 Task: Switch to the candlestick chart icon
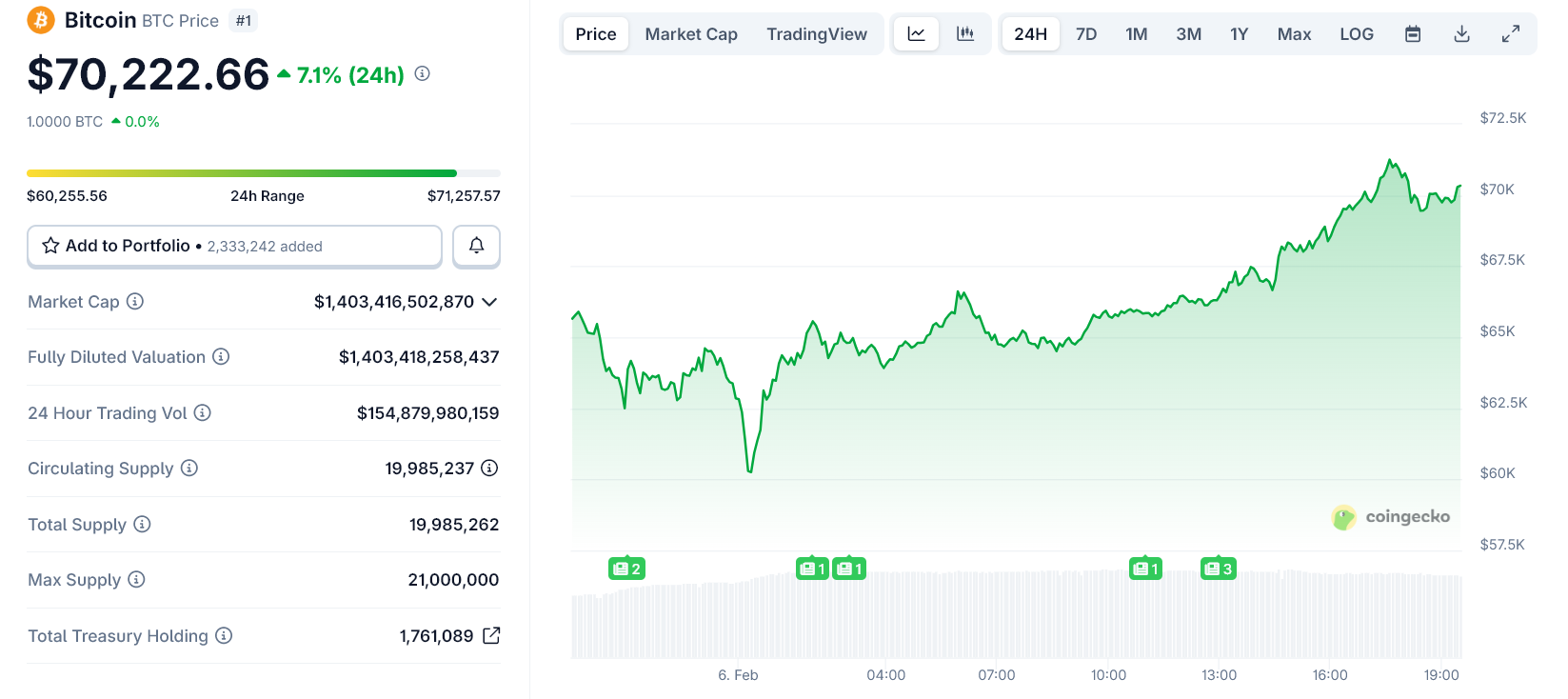[x=965, y=34]
